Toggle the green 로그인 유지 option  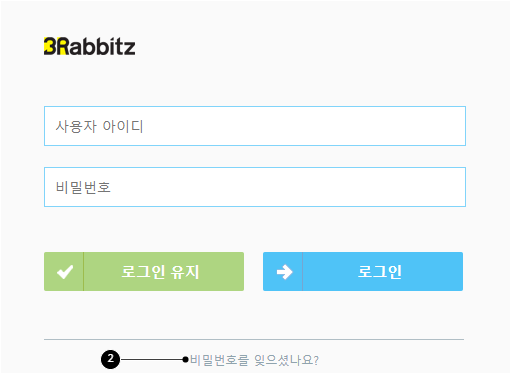pyautogui.click(x=144, y=272)
